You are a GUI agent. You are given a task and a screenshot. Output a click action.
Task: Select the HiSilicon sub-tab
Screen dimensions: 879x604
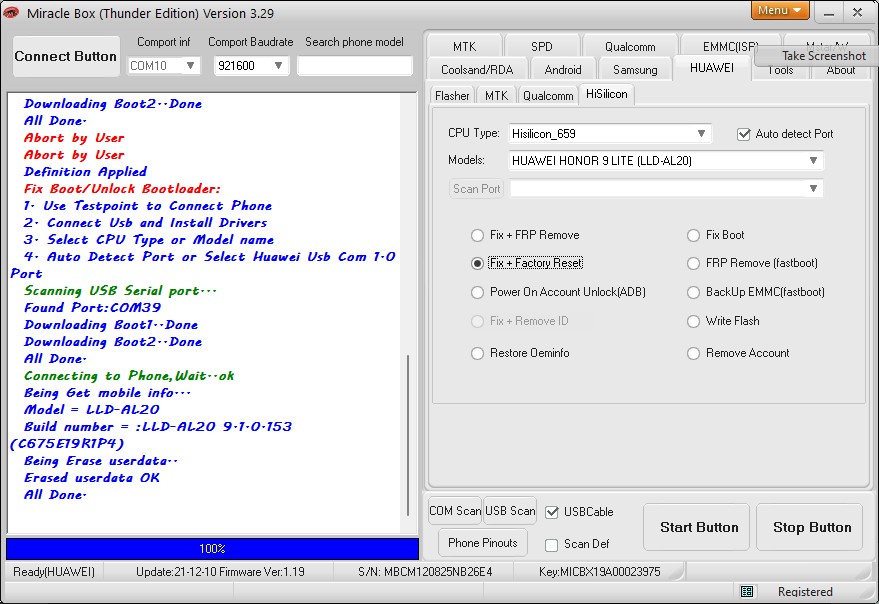(607, 94)
